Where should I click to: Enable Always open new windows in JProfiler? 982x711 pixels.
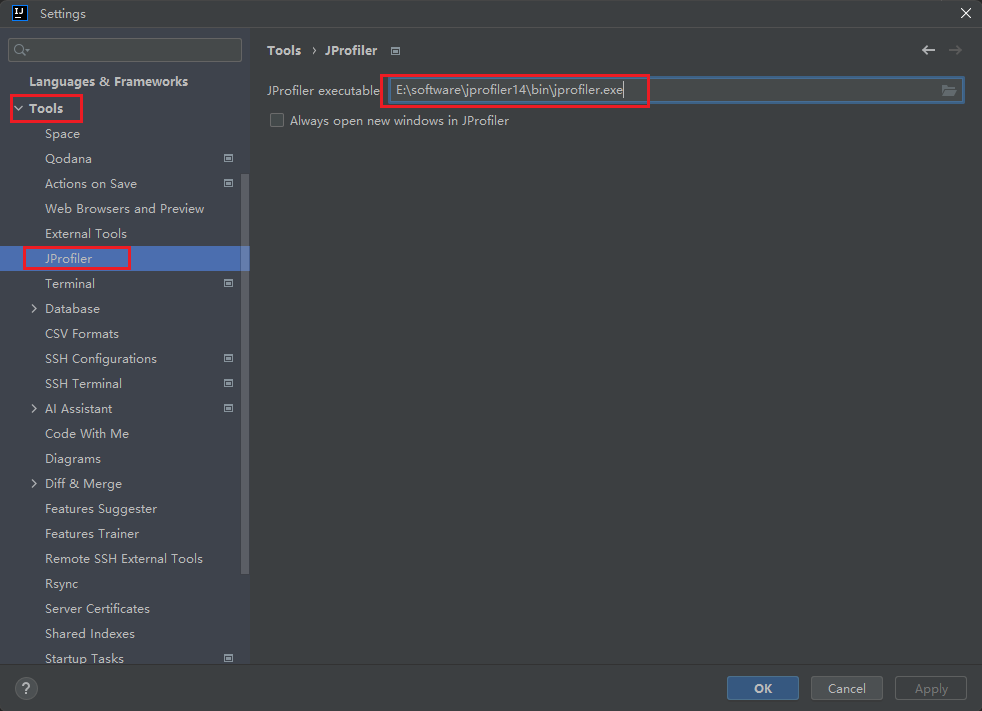(277, 120)
